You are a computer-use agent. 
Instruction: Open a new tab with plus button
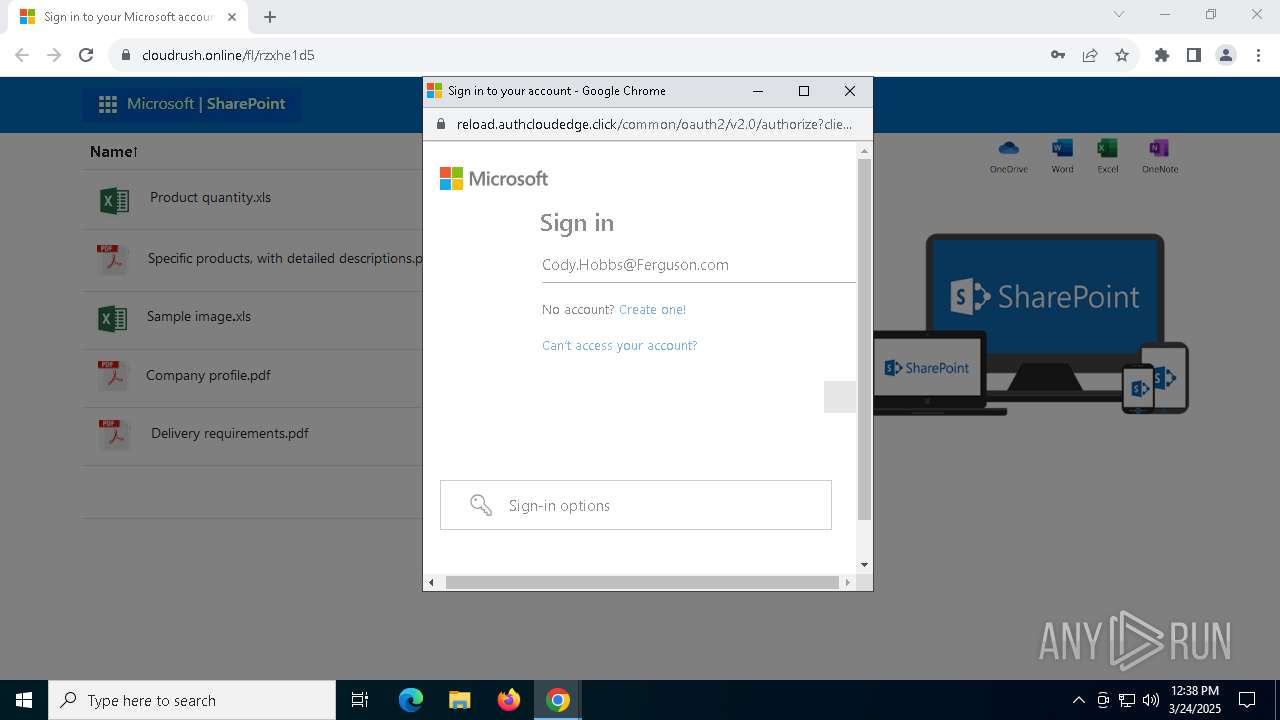[270, 17]
